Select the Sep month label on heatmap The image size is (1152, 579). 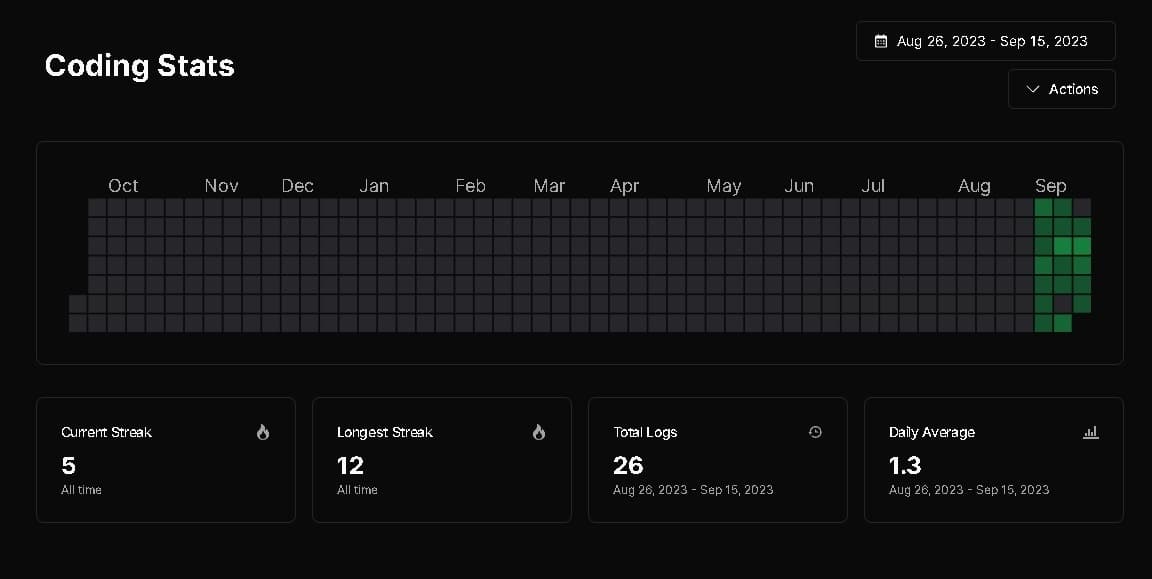(1050, 186)
